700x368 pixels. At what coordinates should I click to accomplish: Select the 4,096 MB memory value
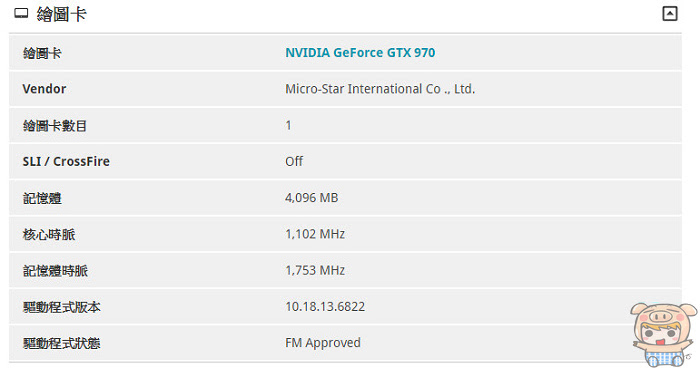point(312,197)
